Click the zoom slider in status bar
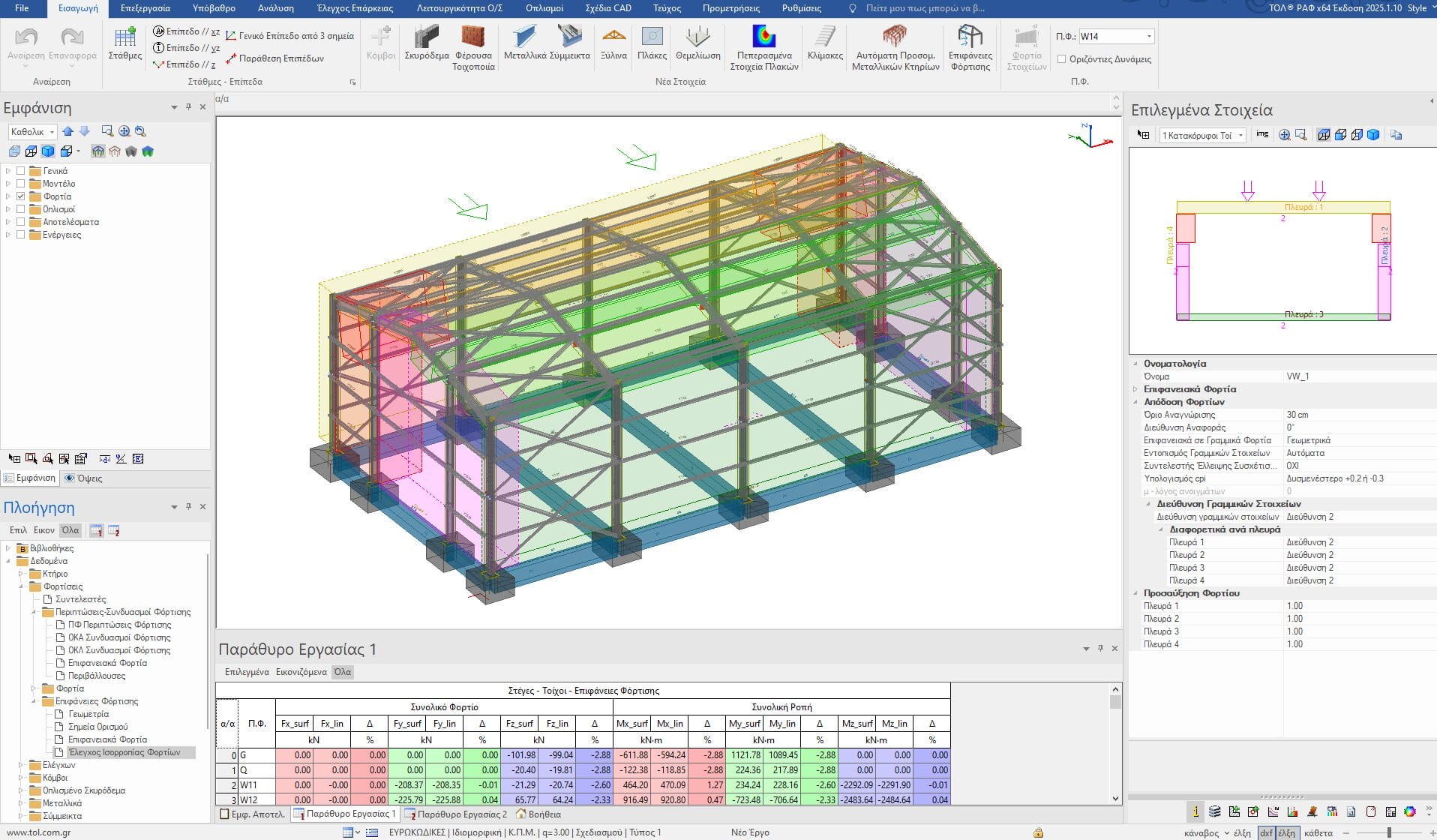 [1389, 832]
